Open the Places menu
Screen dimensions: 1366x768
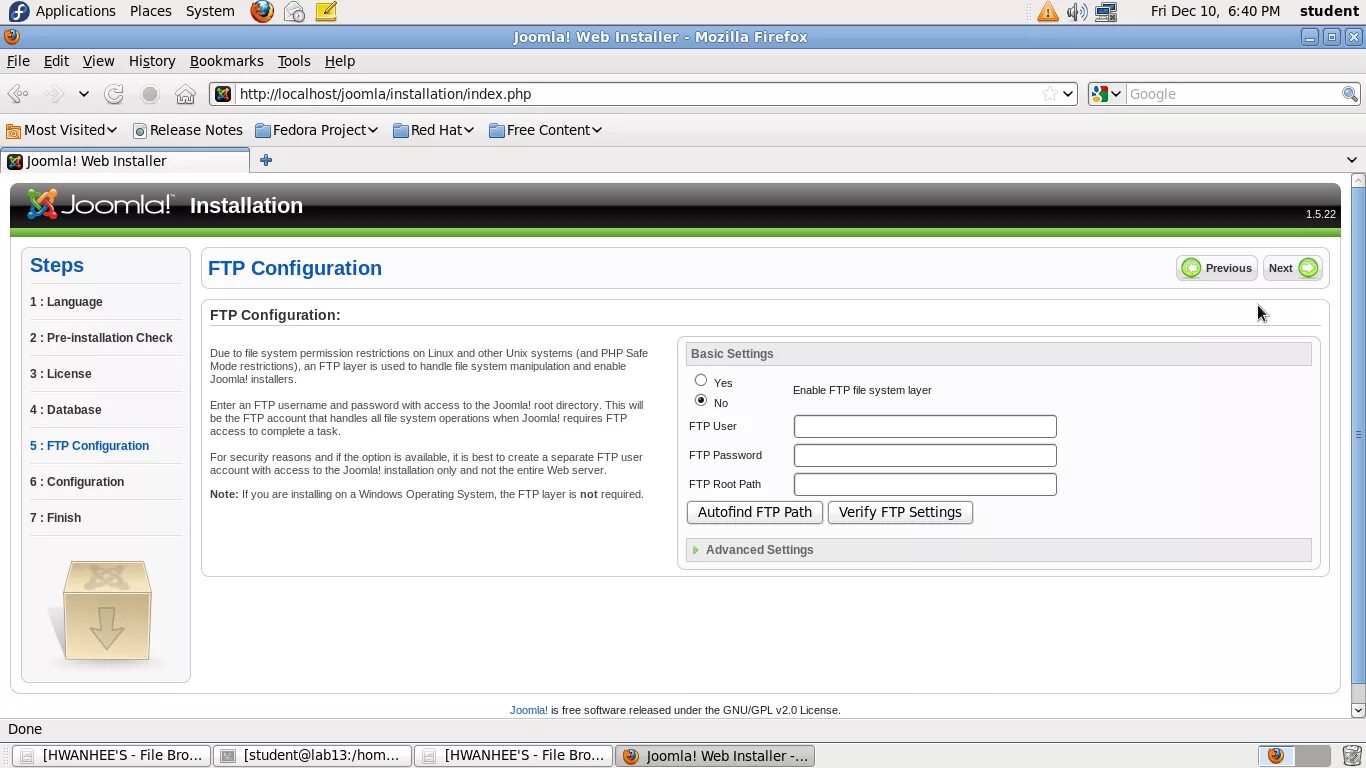click(x=150, y=11)
